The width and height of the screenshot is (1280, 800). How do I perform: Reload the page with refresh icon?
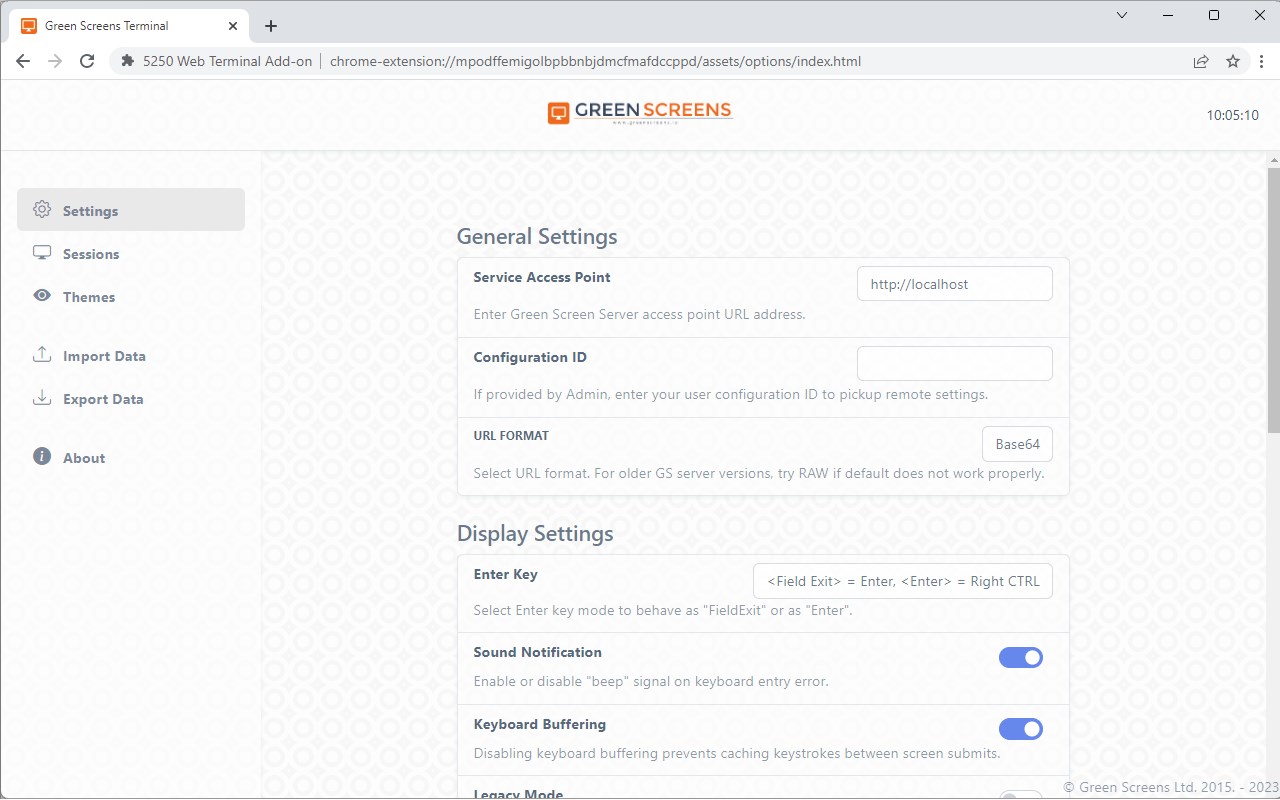pos(87,61)
